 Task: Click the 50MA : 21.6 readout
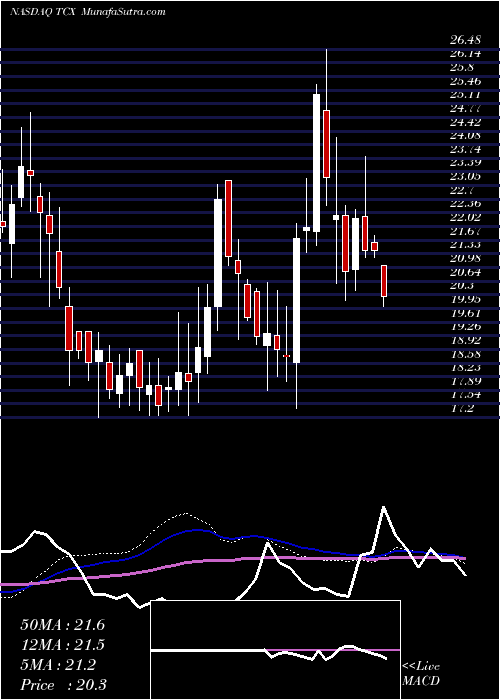coord(62,625)
